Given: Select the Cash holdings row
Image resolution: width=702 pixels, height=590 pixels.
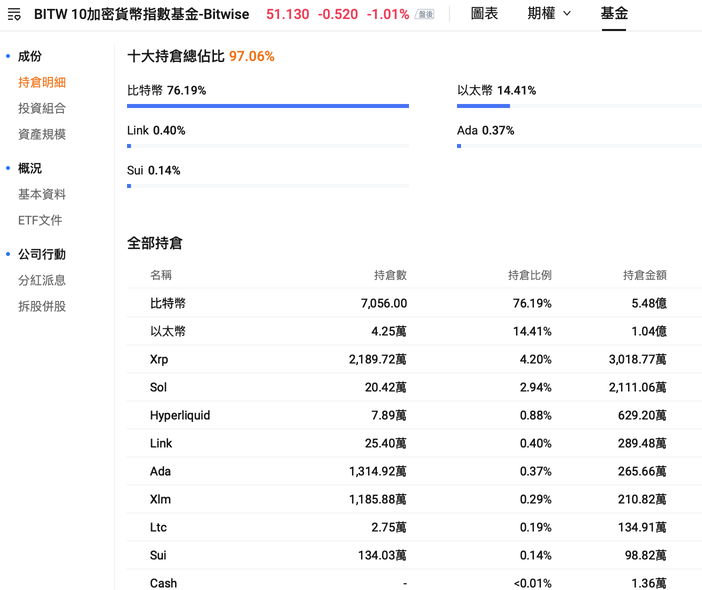Looking at the screenshot, I should click(414, 581).
